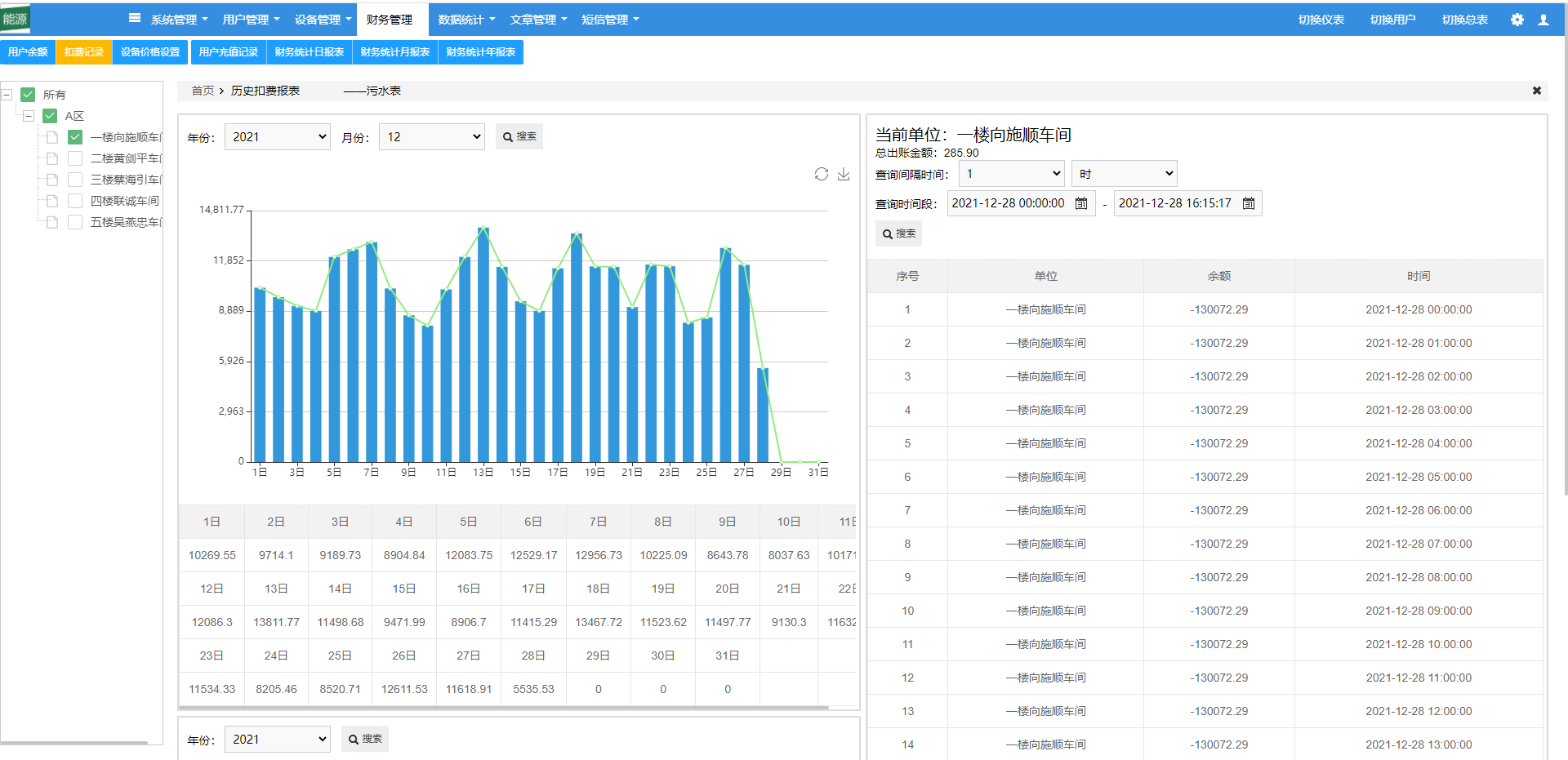Click the hamburger menu icon
This screenshot has width=1568, height=760.
click(x=135, y=18)
